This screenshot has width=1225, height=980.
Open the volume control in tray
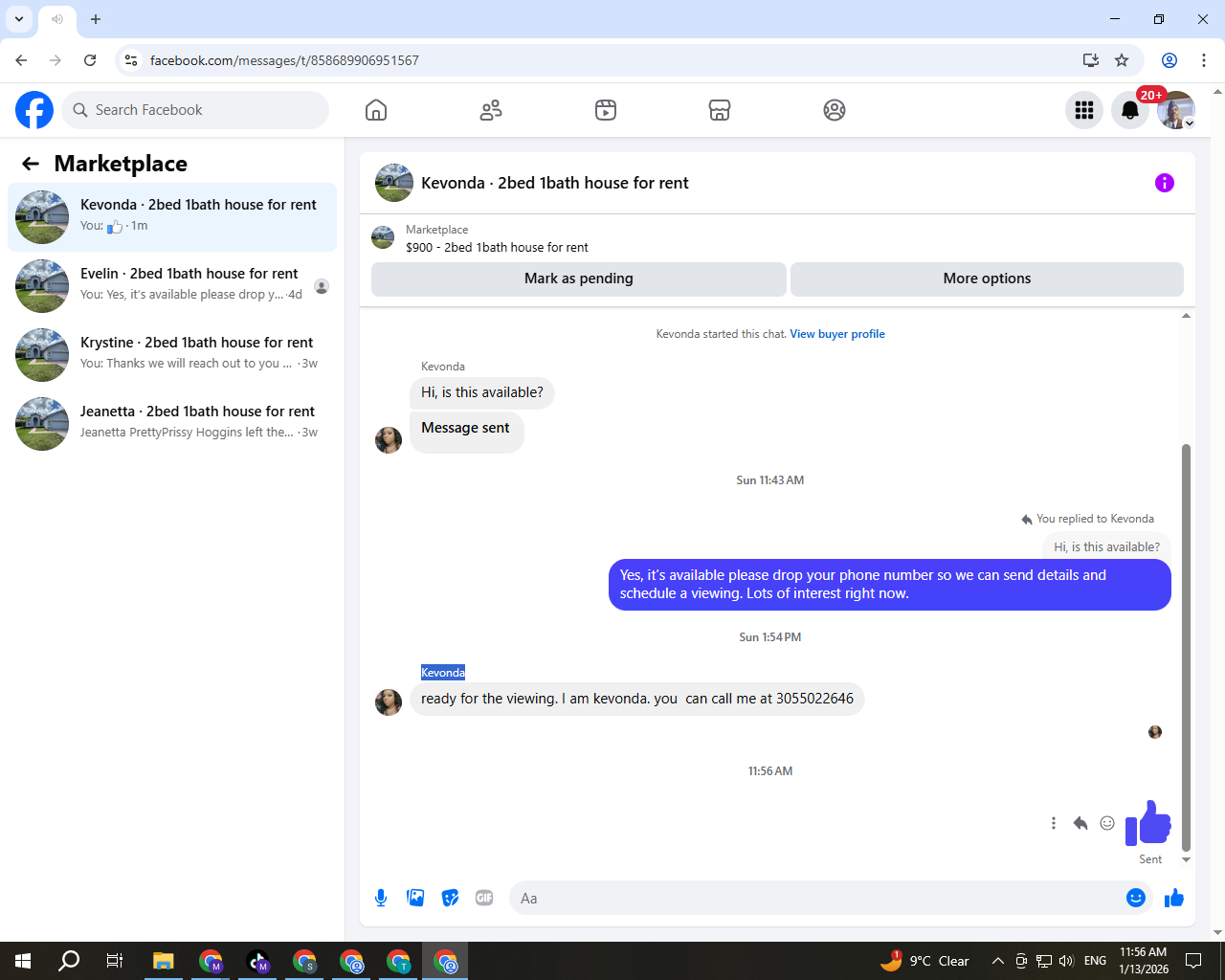point(1066,961)
